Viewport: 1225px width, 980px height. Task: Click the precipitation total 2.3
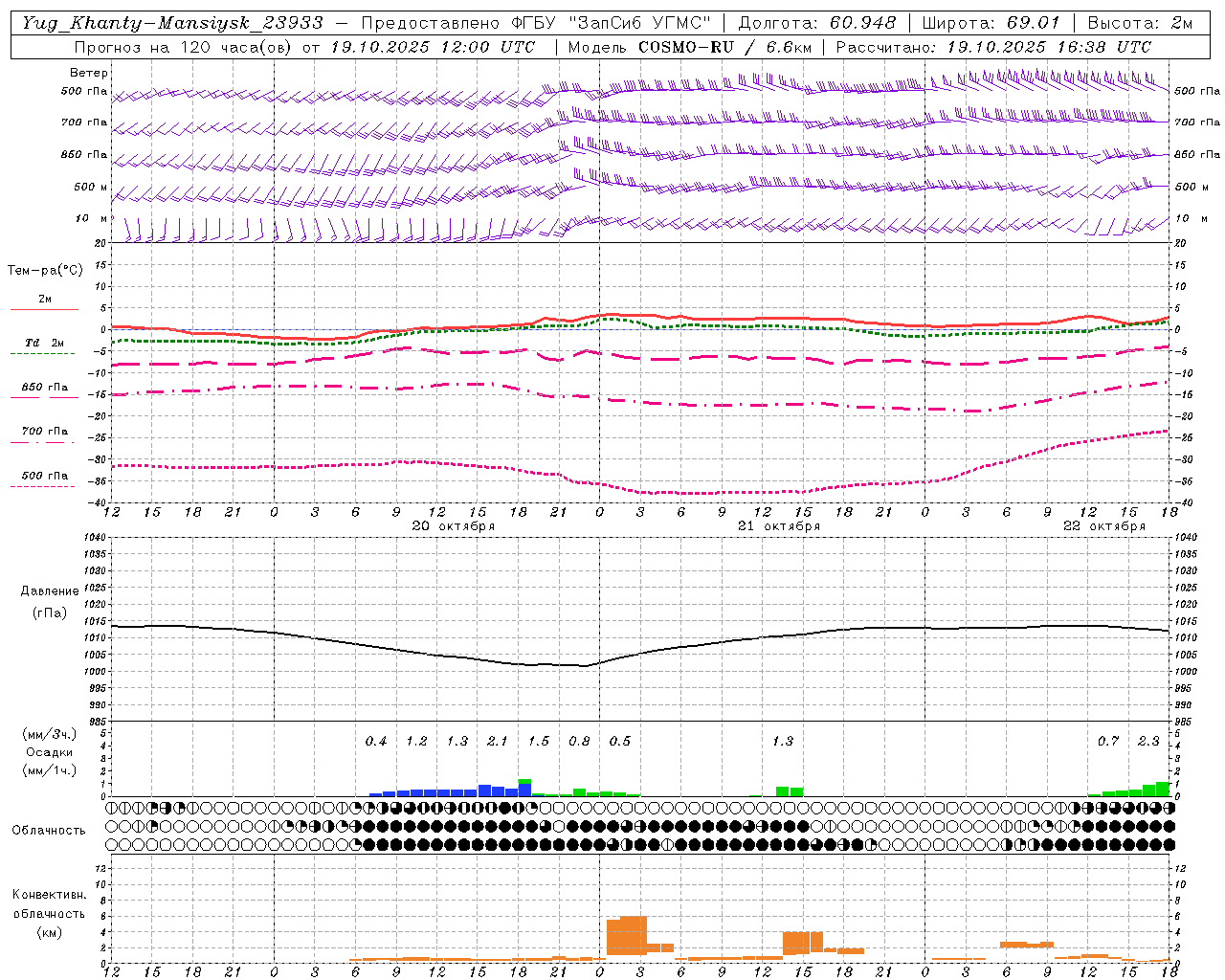tap(1148, 741)
